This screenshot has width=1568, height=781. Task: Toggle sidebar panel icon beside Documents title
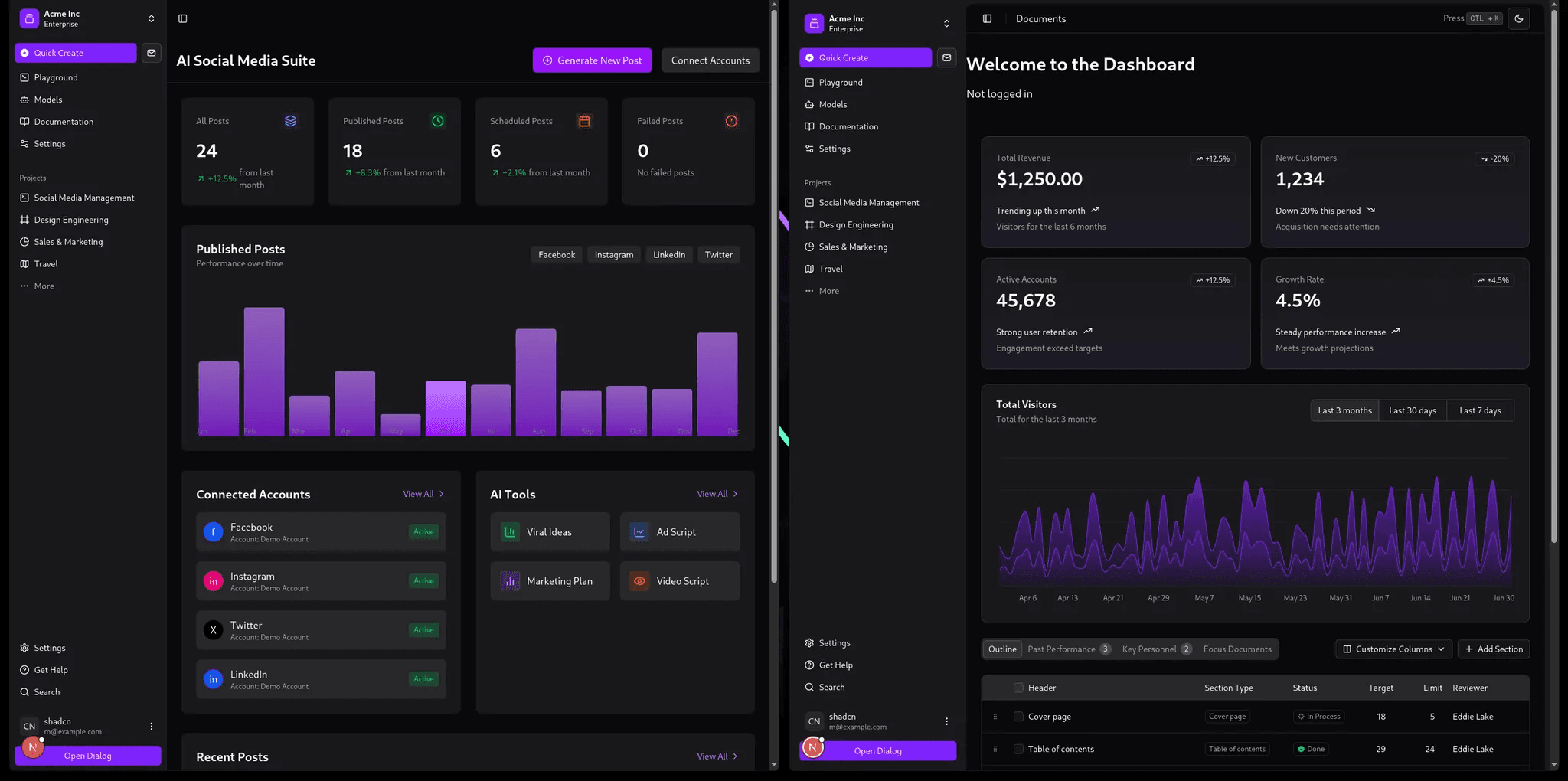[x=987, y=18]
